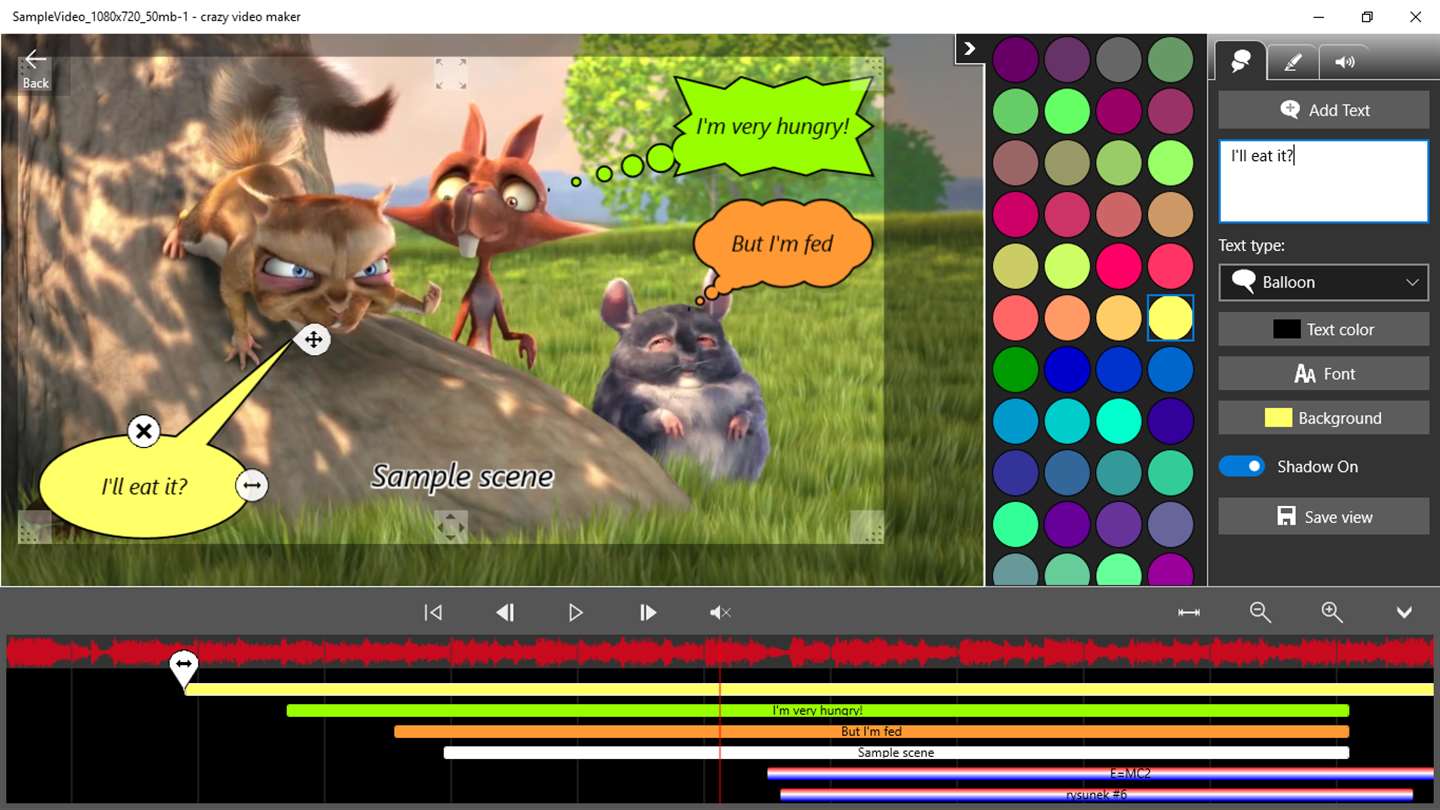The height and width of the screenshot is (810, 1440).
Task: Step forward one frame
Action: (648, 612)
